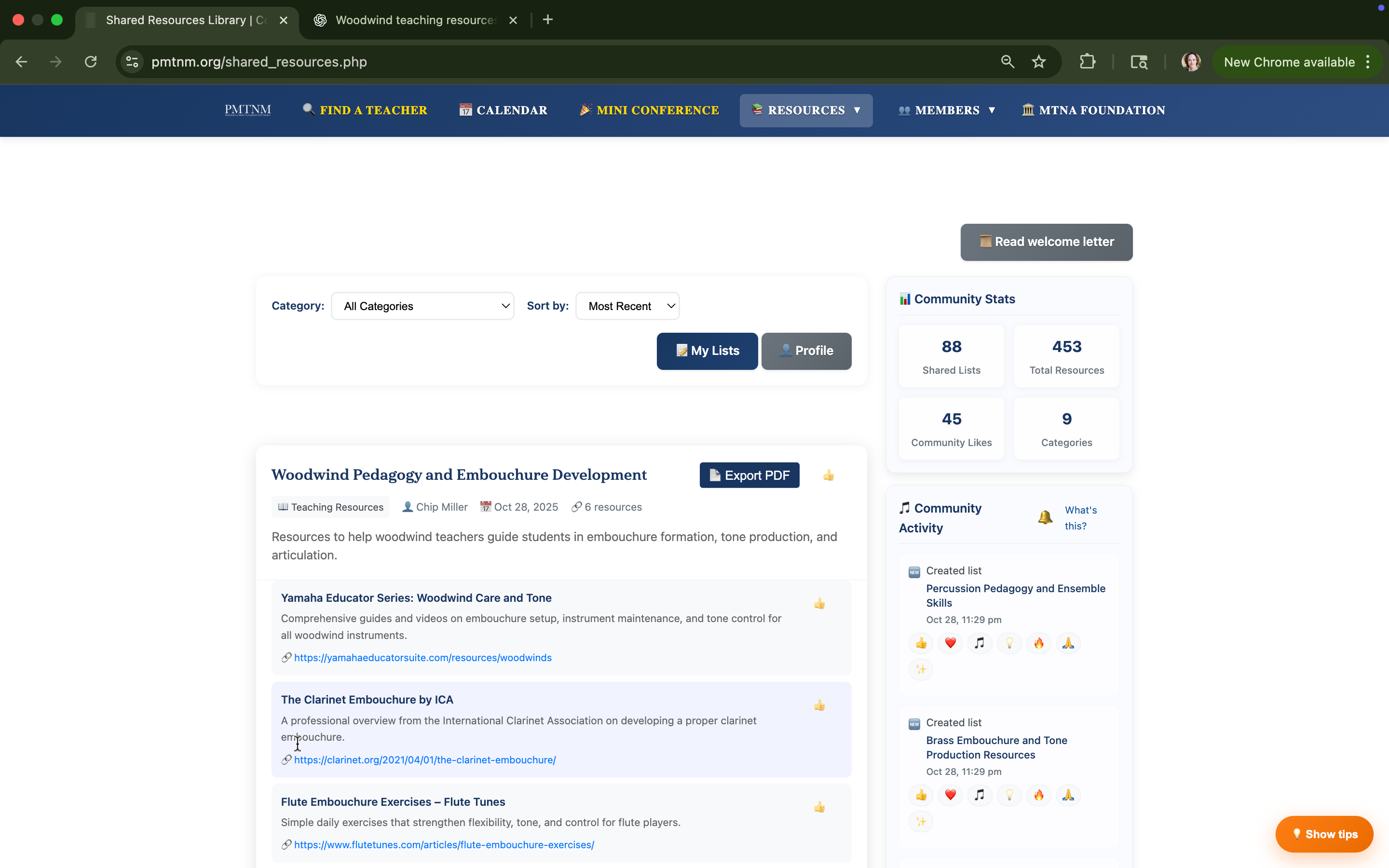React with fire emoji to Brass Embouchure list
1389x868 pixels.
click(x=1038, y=795)
